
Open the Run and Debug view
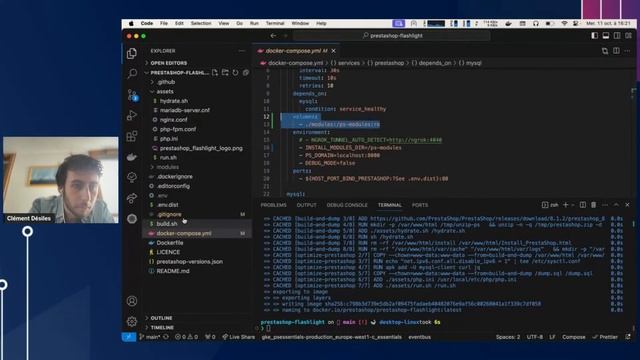click(x=132, y=116)
